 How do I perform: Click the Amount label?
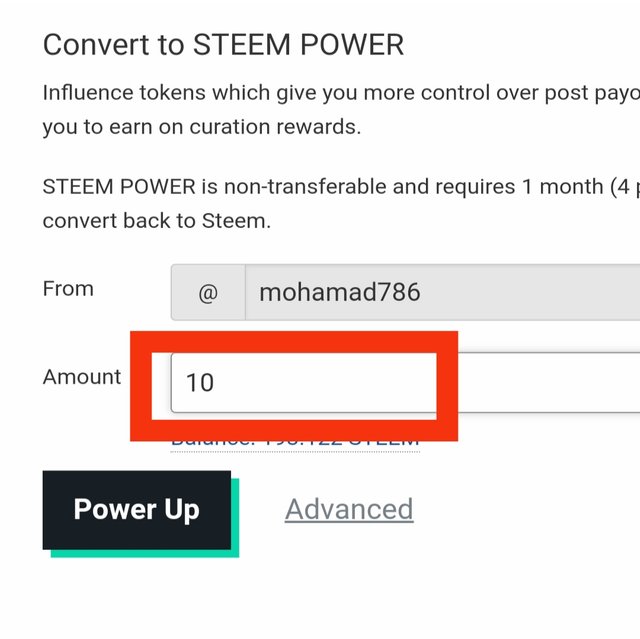coord(81,377)
